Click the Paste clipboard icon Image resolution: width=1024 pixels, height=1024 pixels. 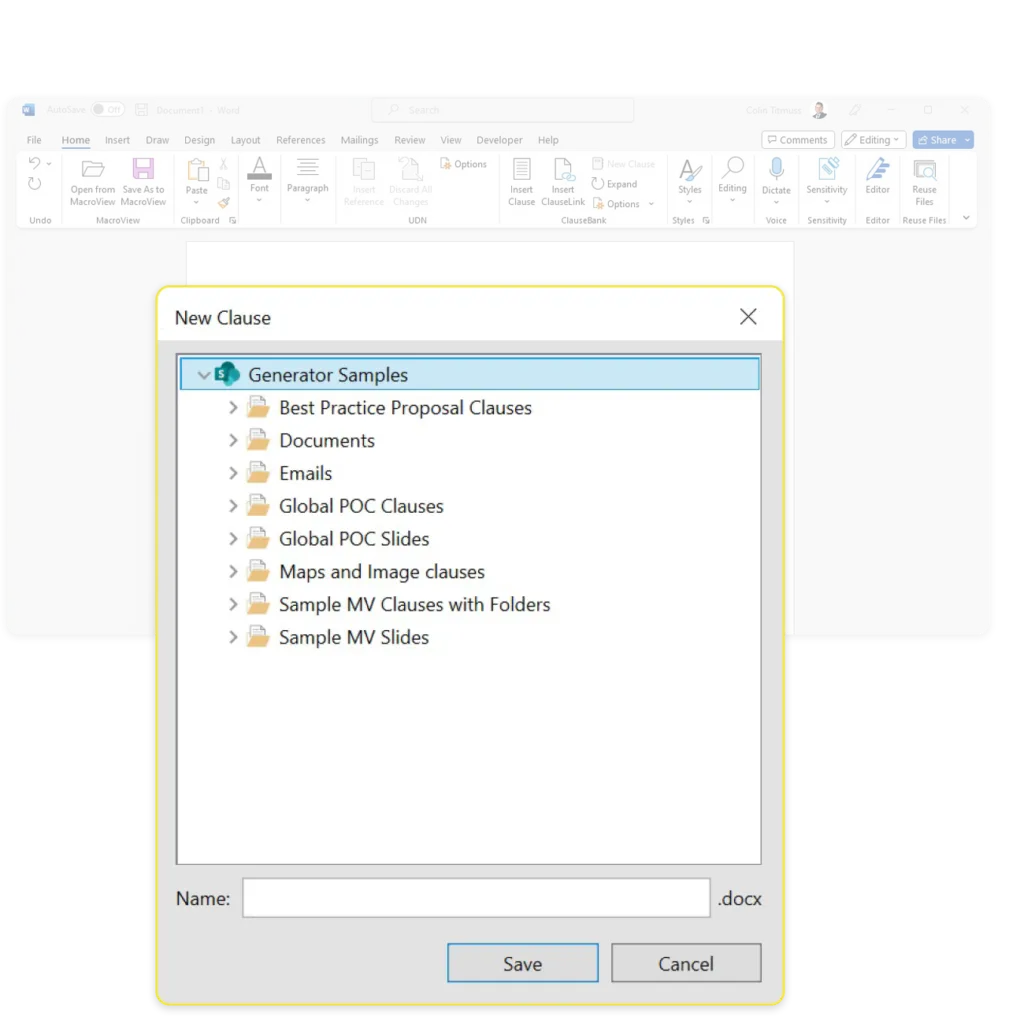click(x=197, y=170)
